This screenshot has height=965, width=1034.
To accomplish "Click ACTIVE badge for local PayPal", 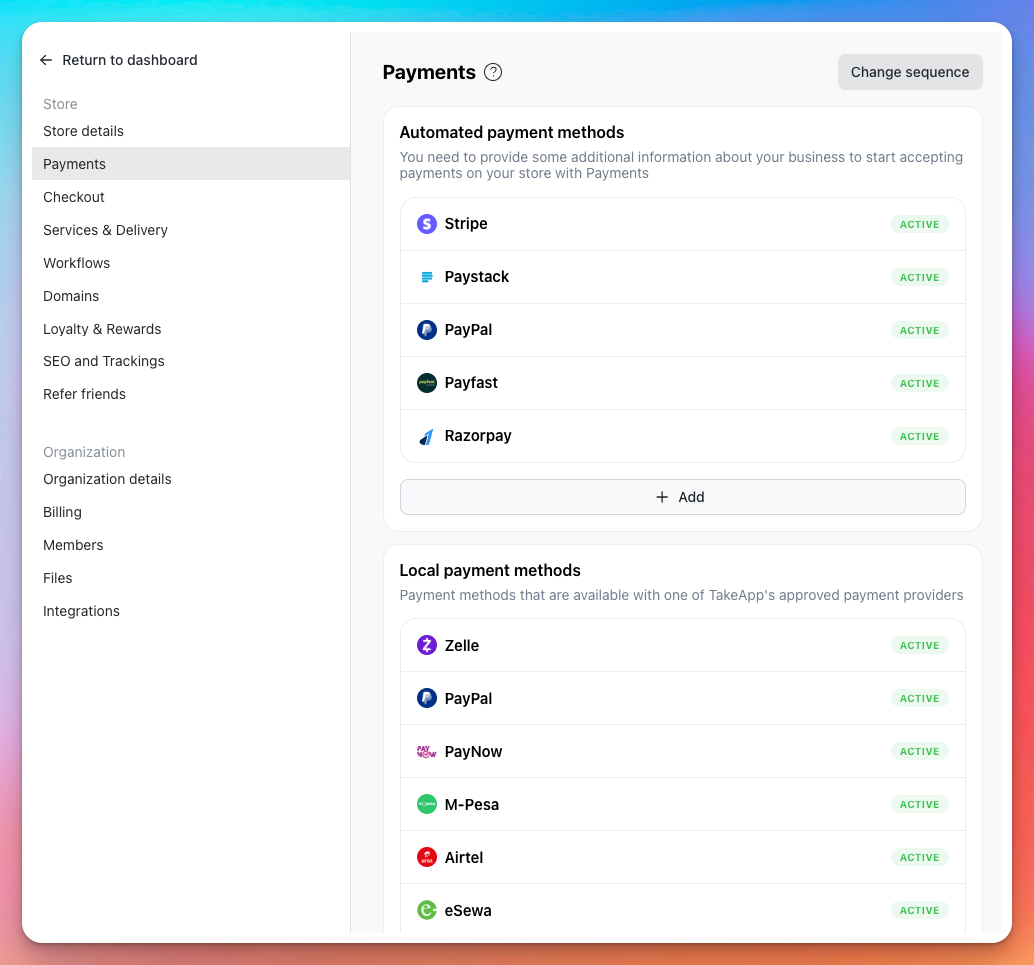I will pyautogui.click(x=919, y=698).
